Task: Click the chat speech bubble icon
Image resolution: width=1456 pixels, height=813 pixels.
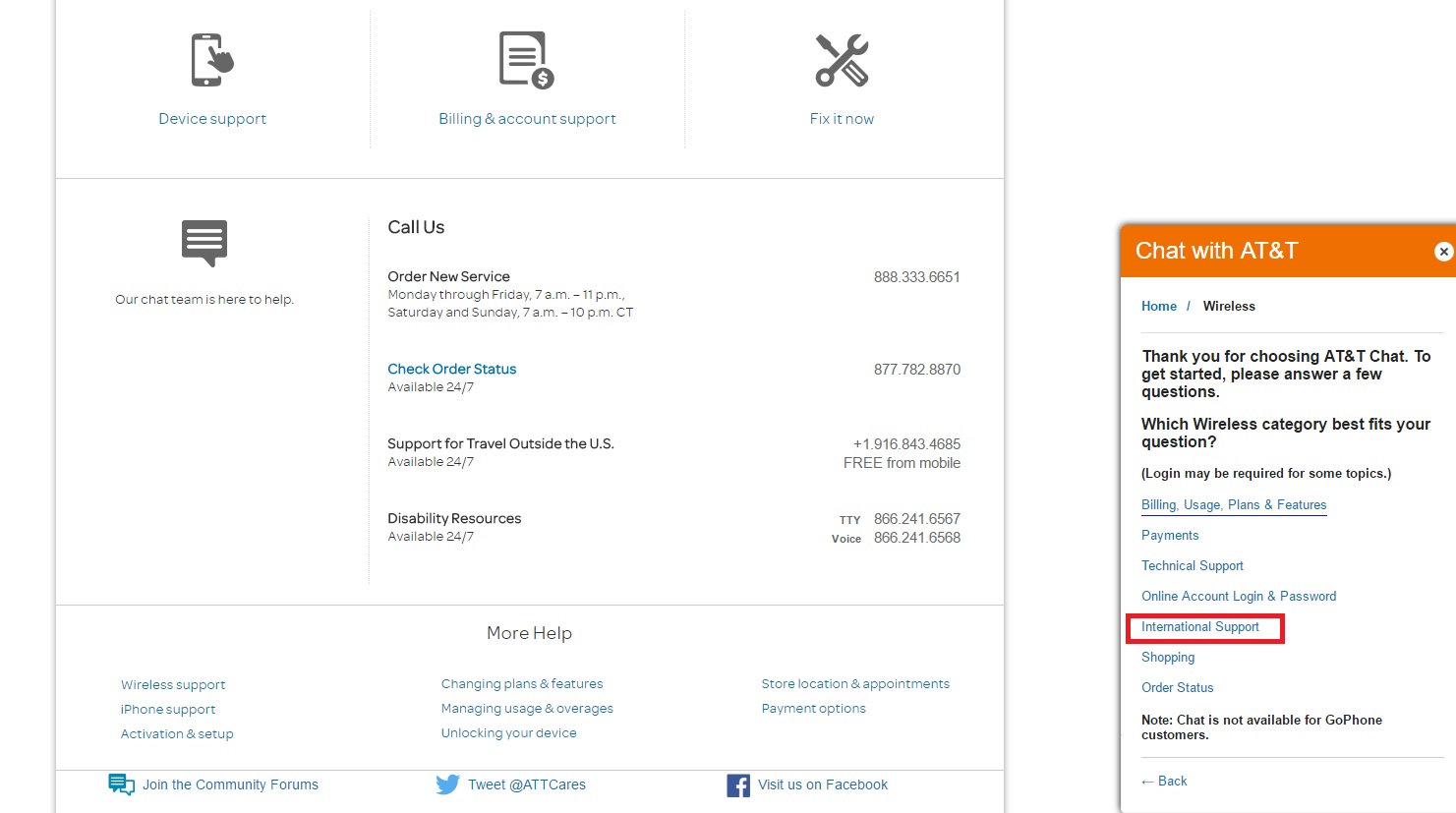Action: click(x=204, y=243)
